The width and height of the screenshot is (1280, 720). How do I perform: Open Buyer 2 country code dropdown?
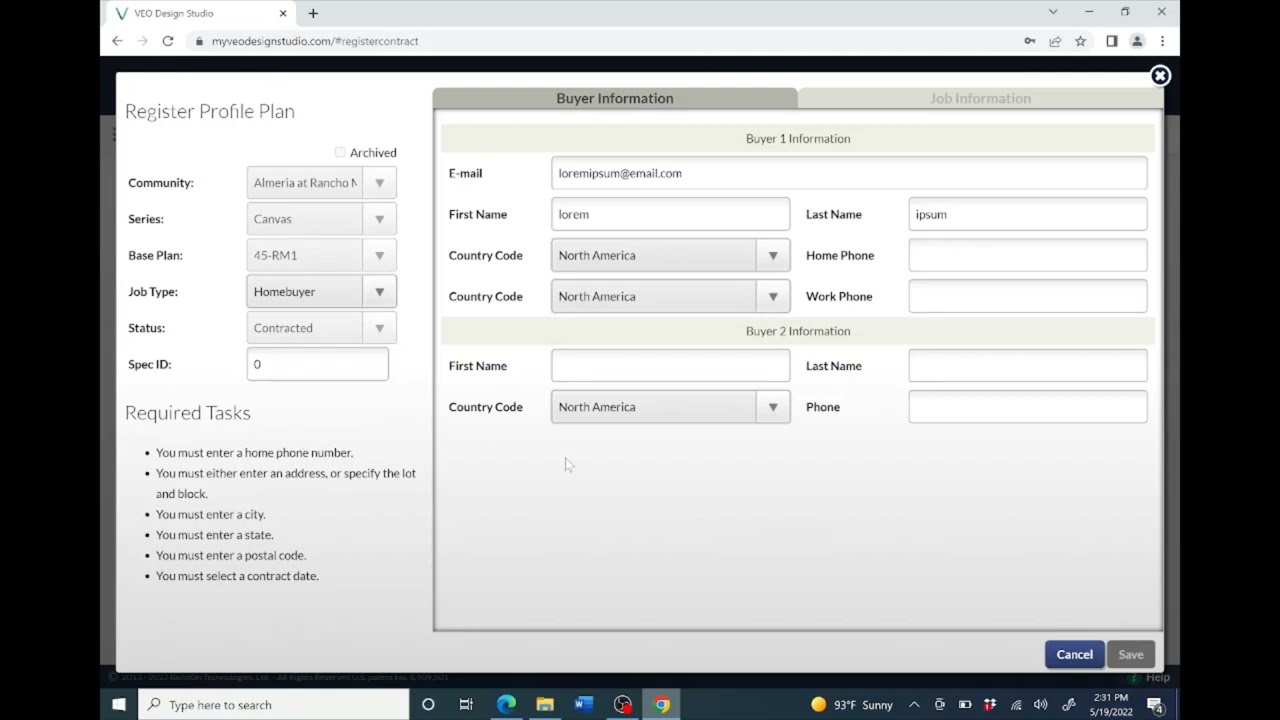click(x=670, y=407)
